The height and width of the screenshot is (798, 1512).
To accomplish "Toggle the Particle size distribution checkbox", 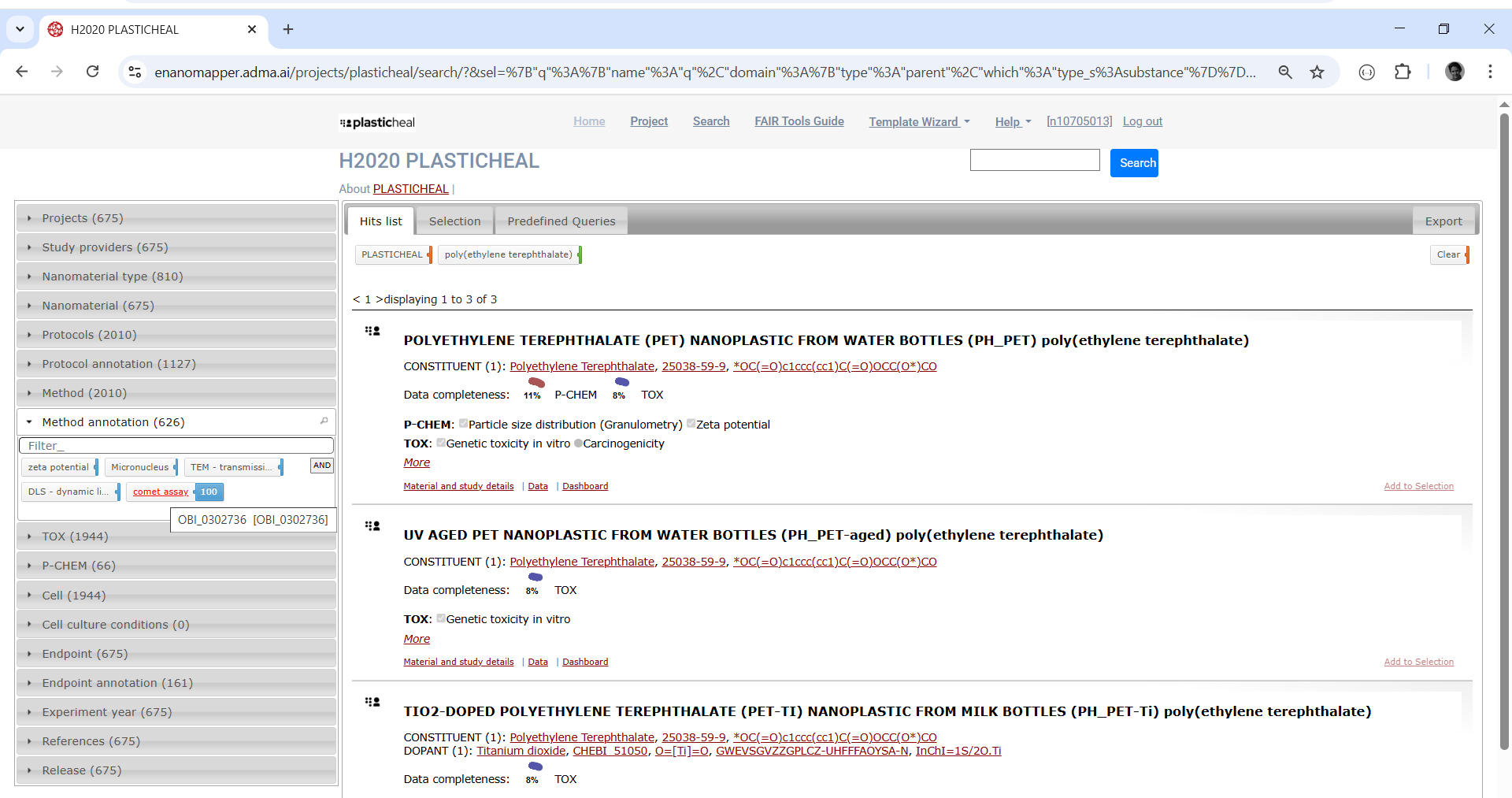I will [464, 424].
